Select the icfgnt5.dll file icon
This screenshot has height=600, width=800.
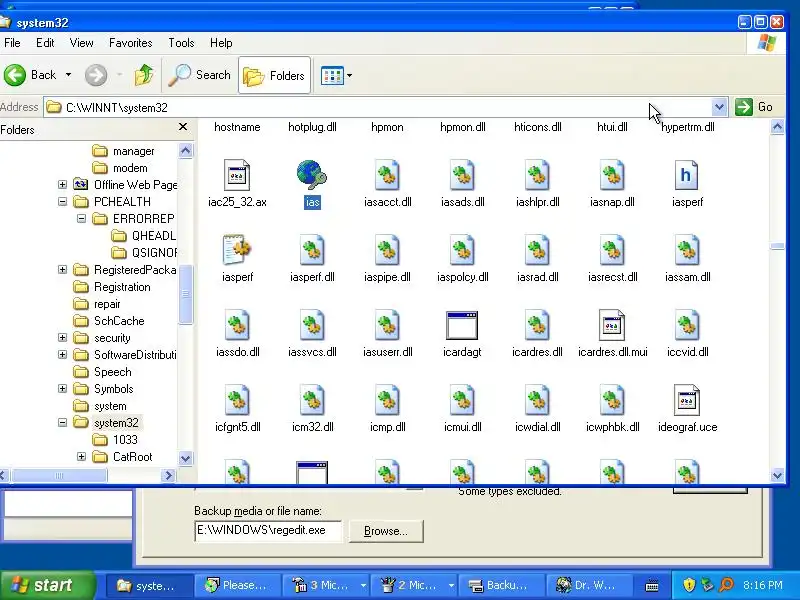(237, 399)
